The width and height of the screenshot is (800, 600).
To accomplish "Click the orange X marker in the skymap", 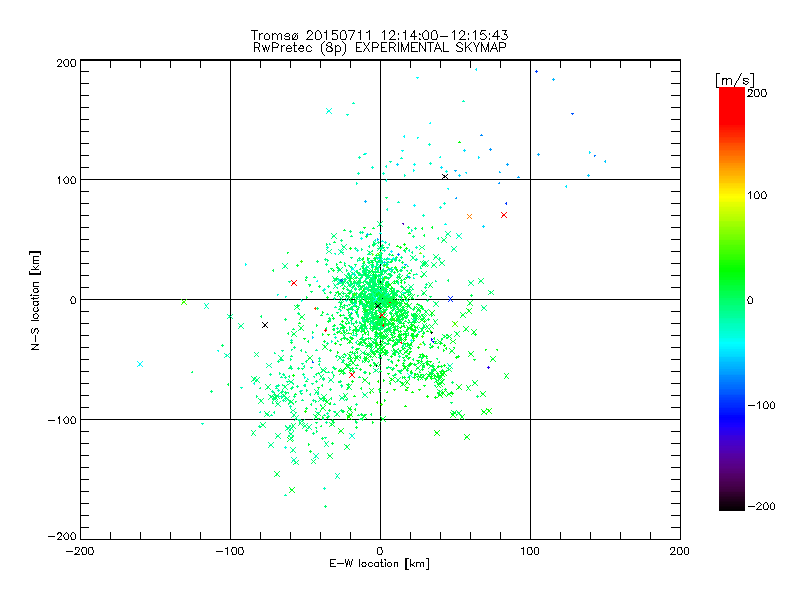I will pos(469,217).
